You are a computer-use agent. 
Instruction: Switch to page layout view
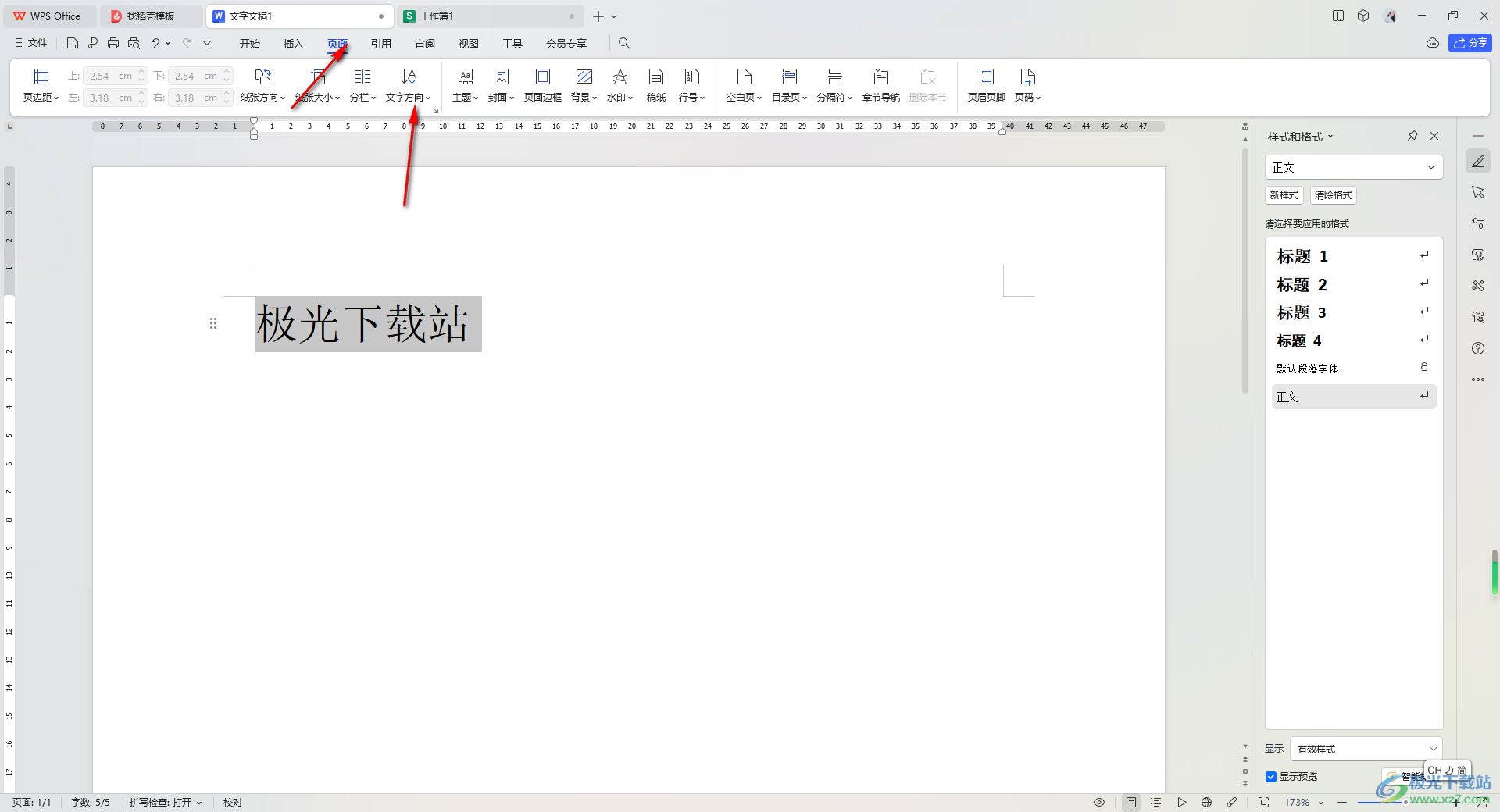click(1131, 802)
